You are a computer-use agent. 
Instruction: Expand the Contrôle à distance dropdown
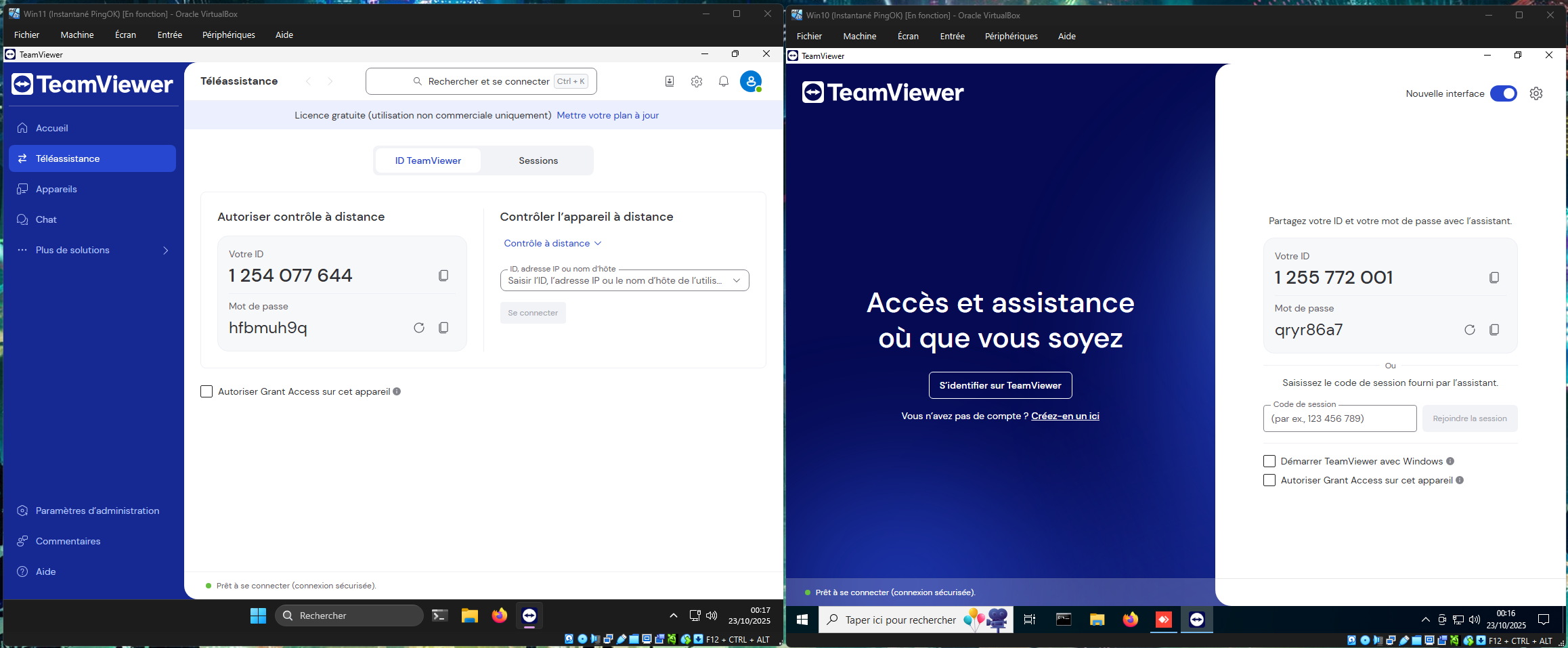tap(552, 243)
